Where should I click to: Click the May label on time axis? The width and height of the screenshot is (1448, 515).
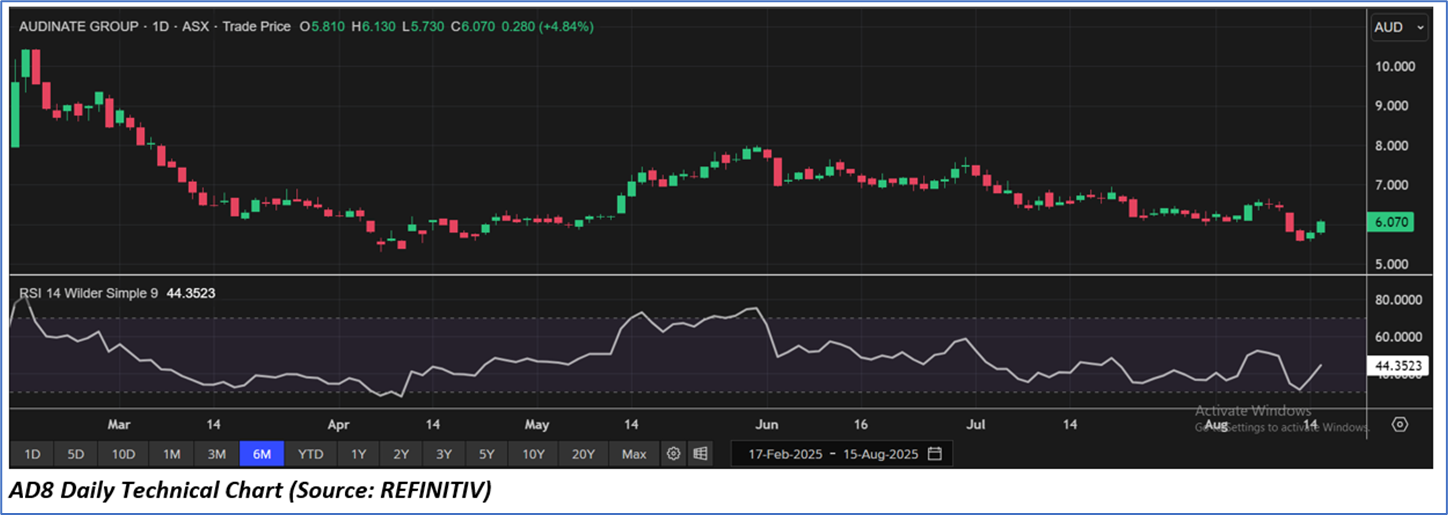pyautogui.click(x=537, y=425)
